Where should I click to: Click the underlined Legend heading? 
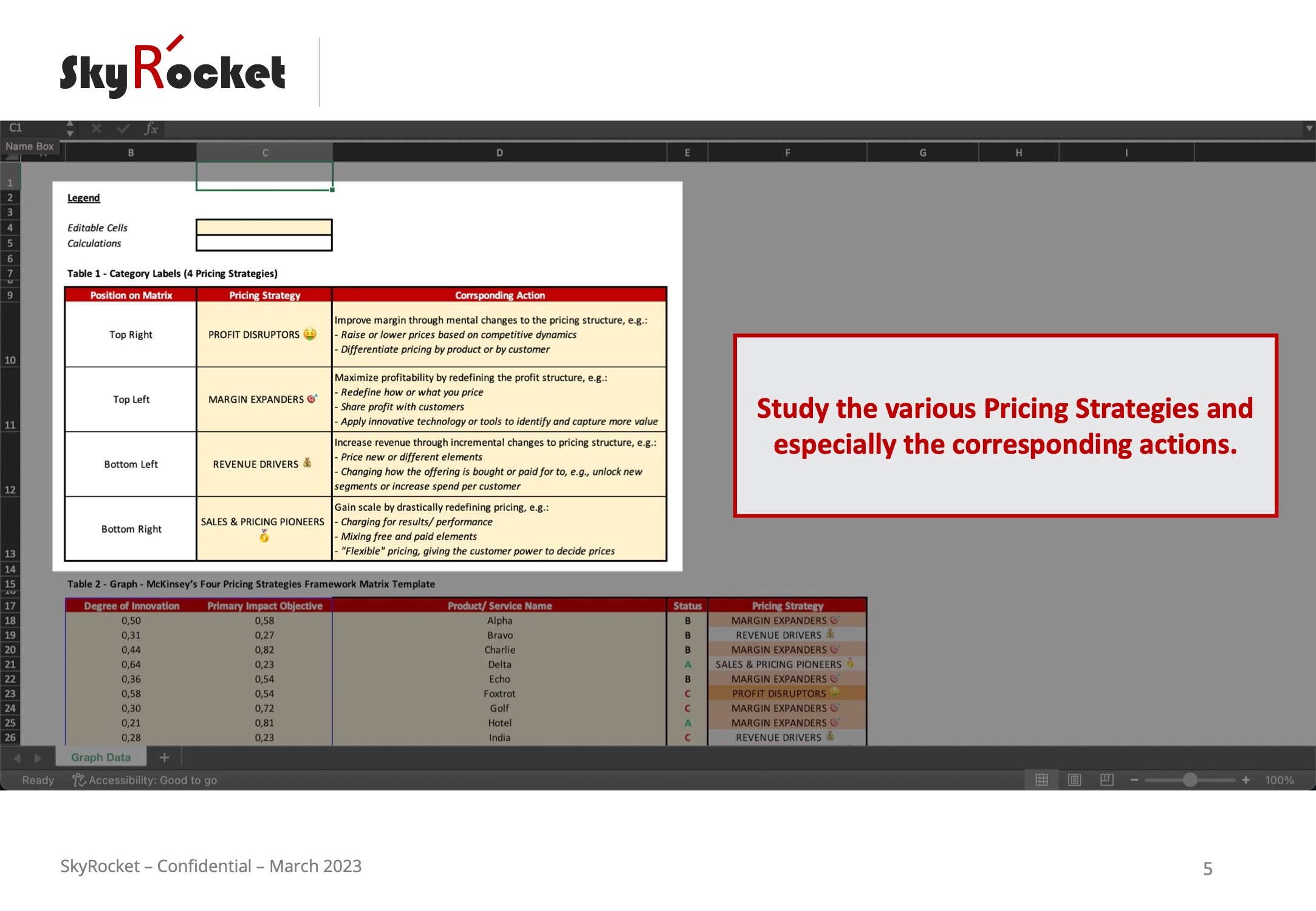point(84,198)
